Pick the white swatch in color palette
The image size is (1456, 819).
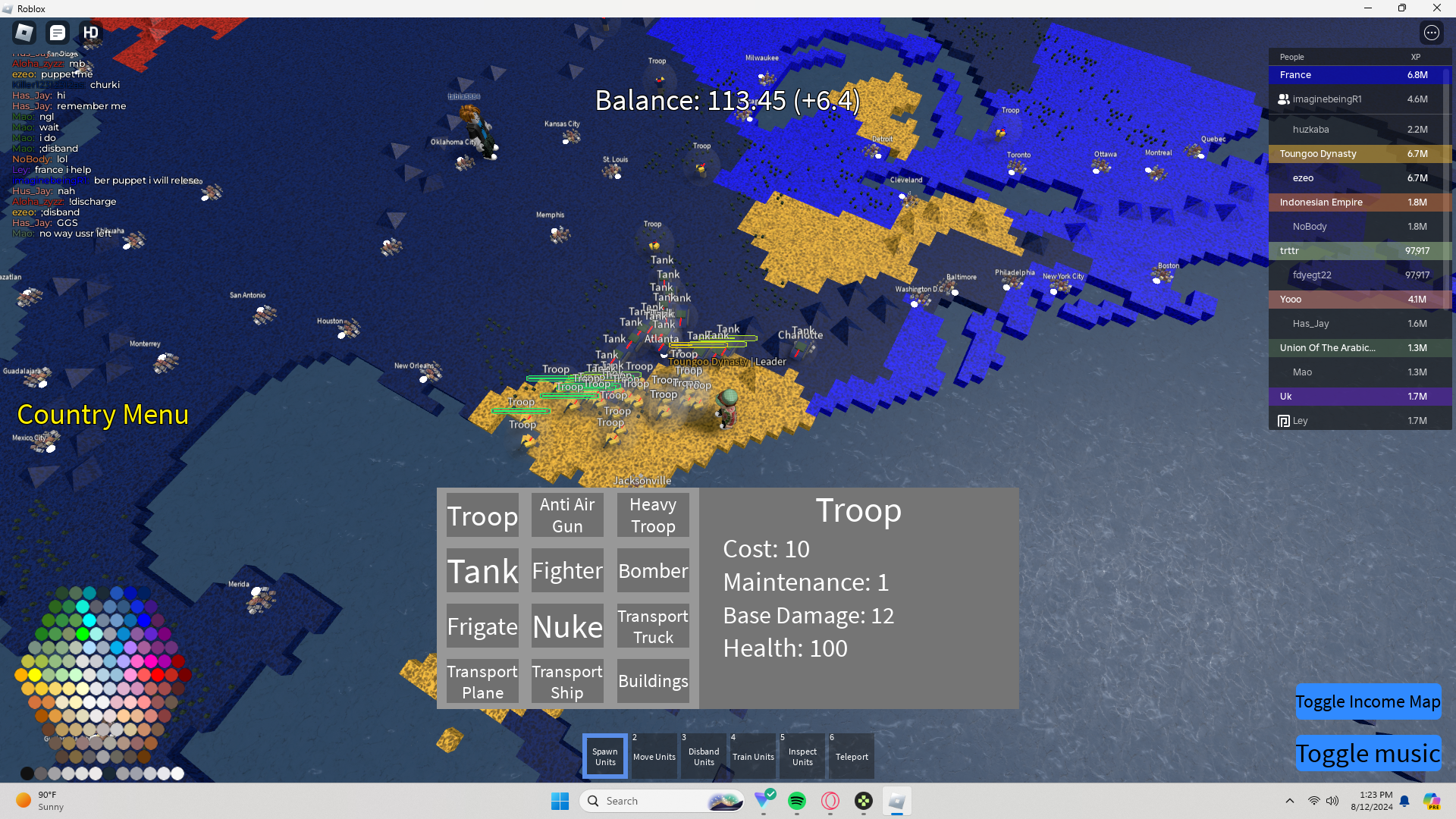coord(177,773)
